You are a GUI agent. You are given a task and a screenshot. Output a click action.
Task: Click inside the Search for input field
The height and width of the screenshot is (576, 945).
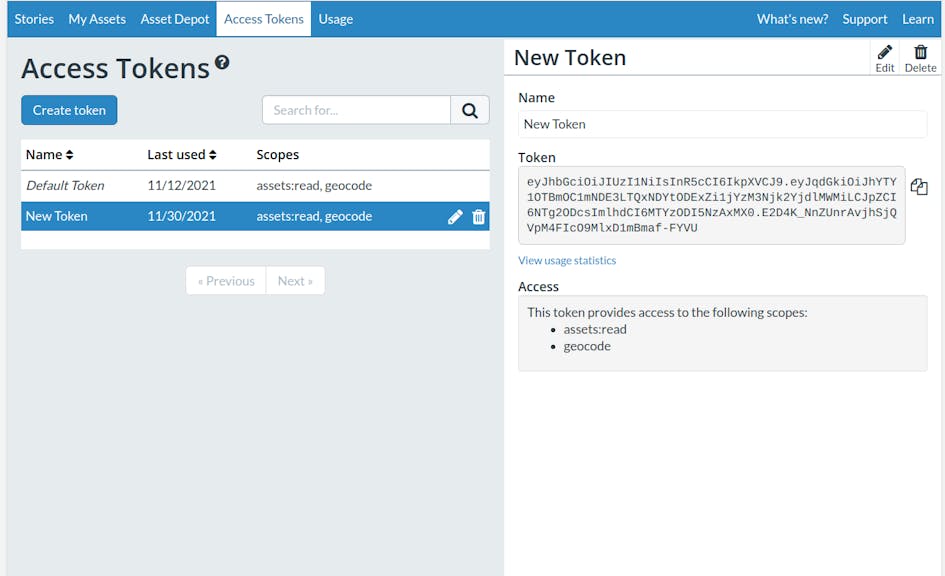point(355,110)
